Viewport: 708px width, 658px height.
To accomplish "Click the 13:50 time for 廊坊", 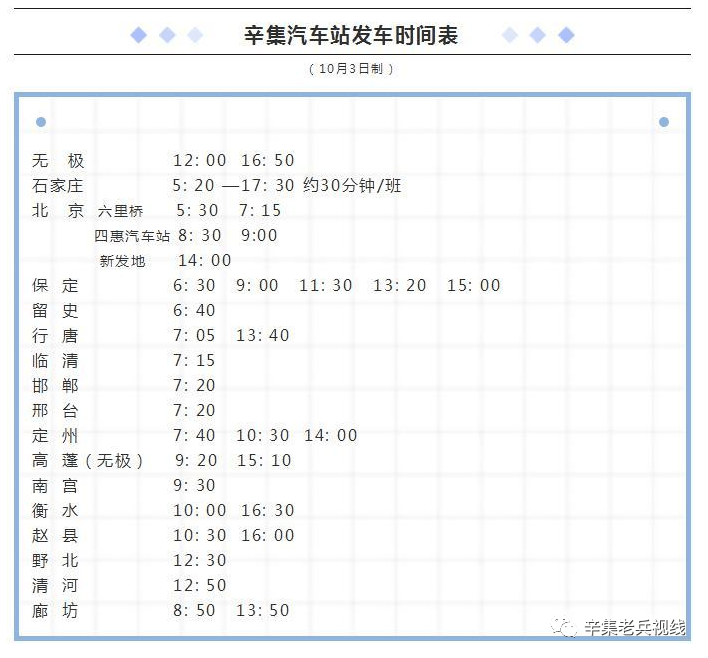I will point(263,611).
